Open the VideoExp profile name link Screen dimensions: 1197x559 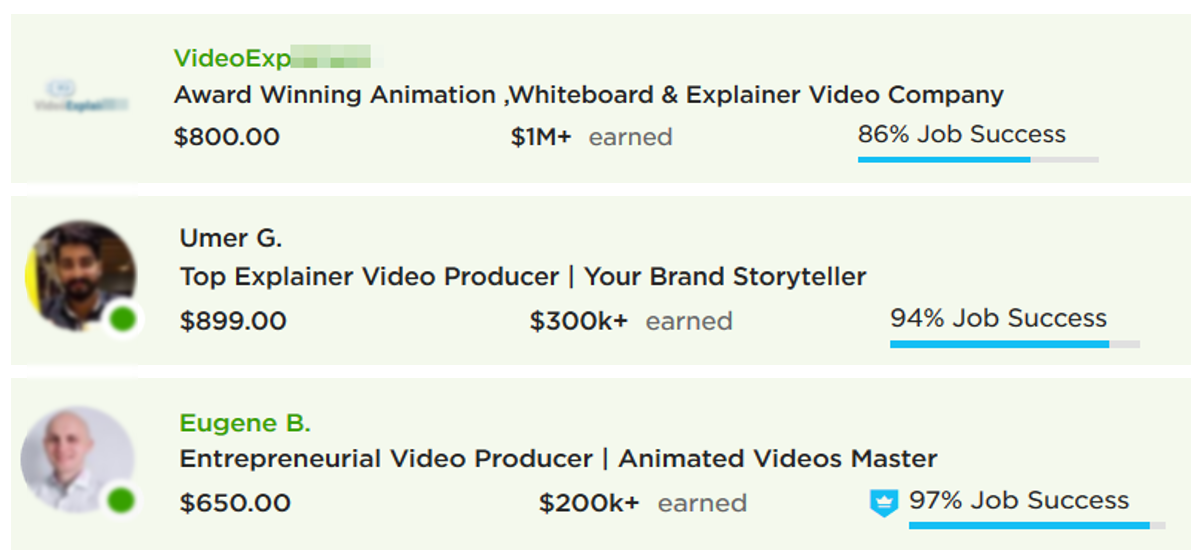coord(273,58)
